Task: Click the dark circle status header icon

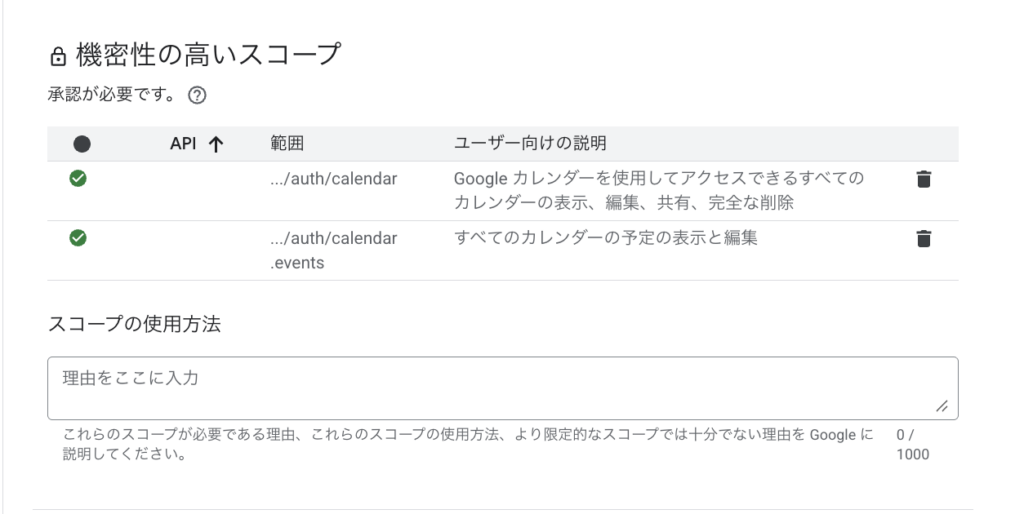Action: [x=82, y=144]
